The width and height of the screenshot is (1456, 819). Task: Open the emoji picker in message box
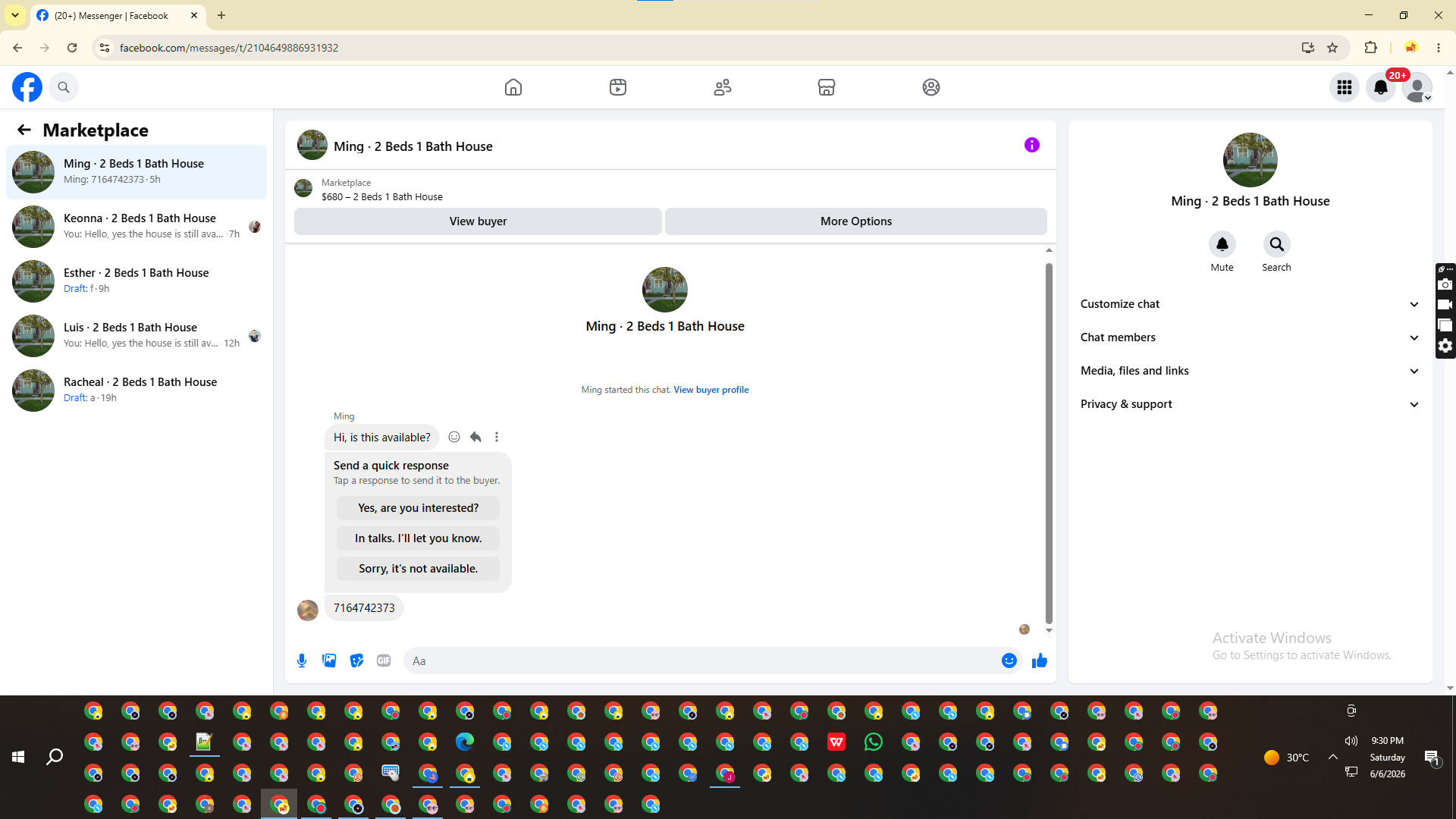click(1009, 661)
